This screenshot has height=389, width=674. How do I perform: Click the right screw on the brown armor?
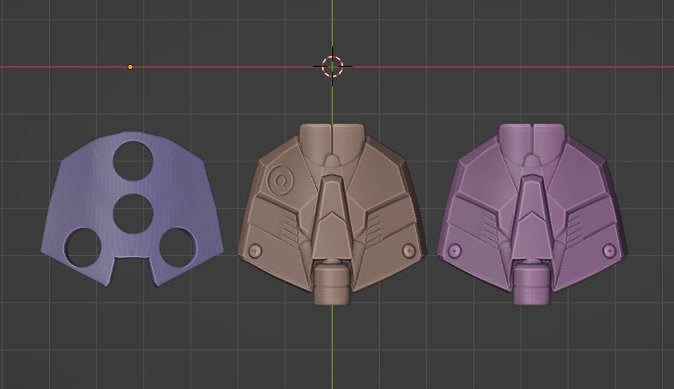409,251
